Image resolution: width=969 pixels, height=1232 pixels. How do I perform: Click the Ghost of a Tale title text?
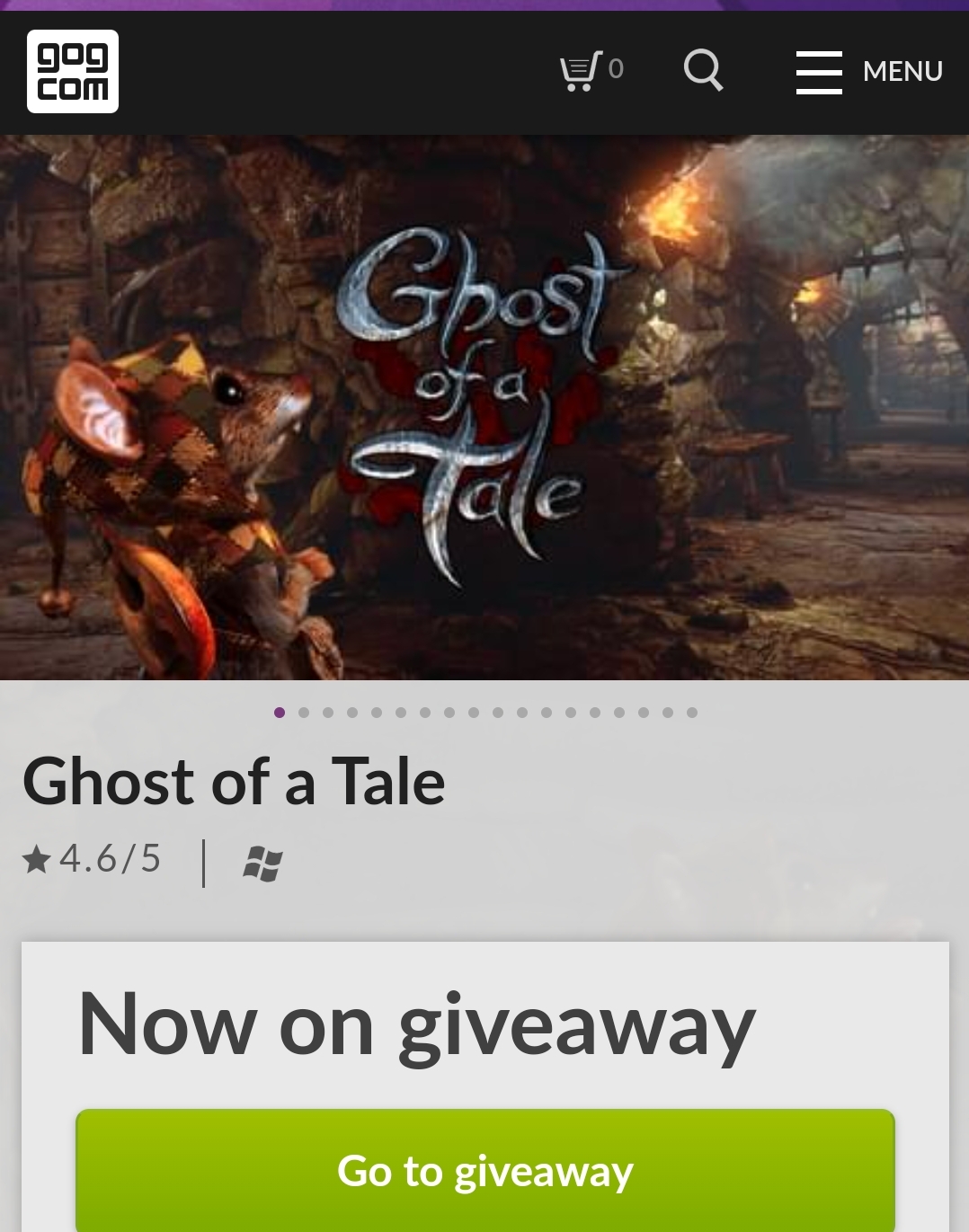(x=234, y=781)
